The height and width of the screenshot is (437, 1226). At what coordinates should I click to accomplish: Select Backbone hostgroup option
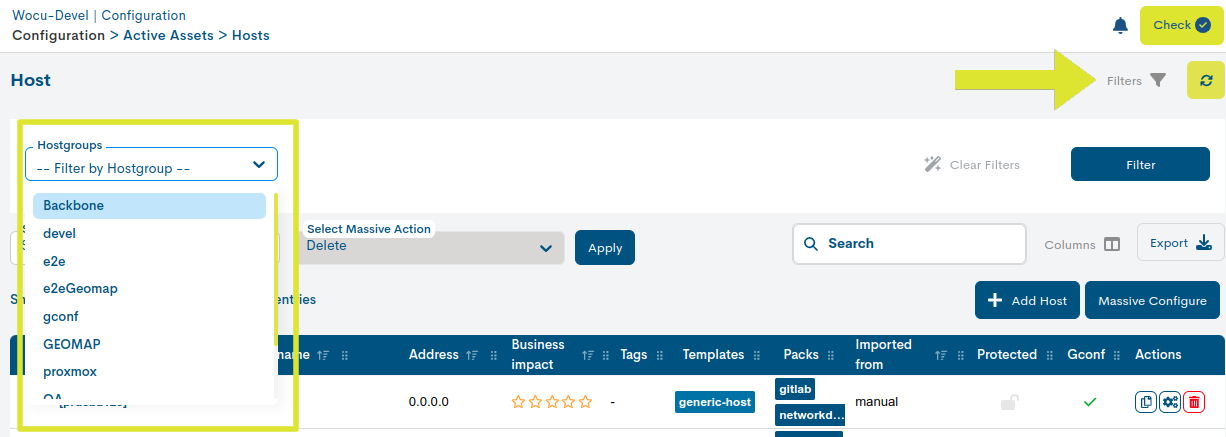click(x=149, y=205)
